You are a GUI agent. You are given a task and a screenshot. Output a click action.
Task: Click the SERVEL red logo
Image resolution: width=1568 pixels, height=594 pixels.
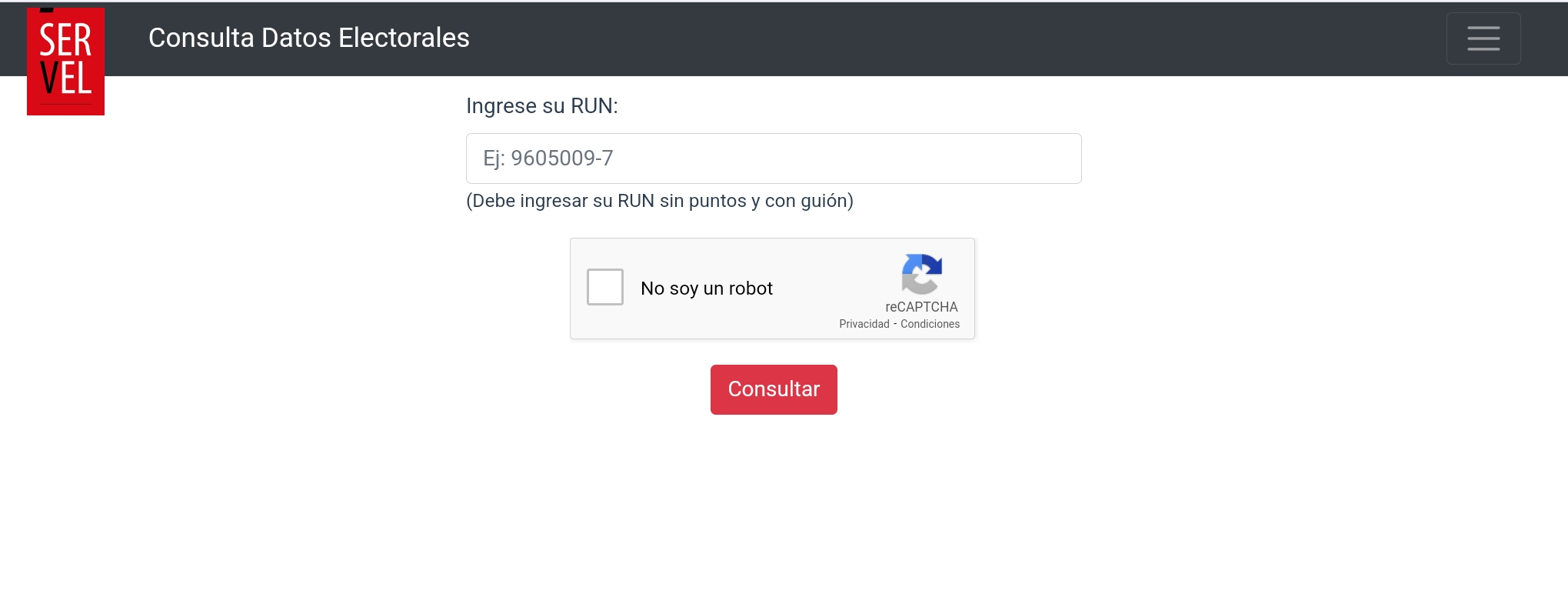click(65, 62)
